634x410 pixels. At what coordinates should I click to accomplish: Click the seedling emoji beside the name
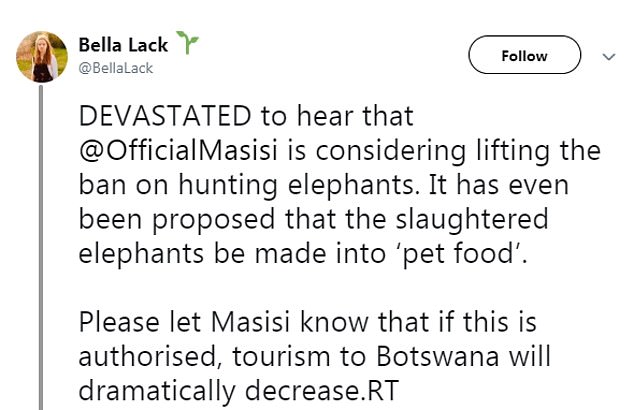click(187, 42)
